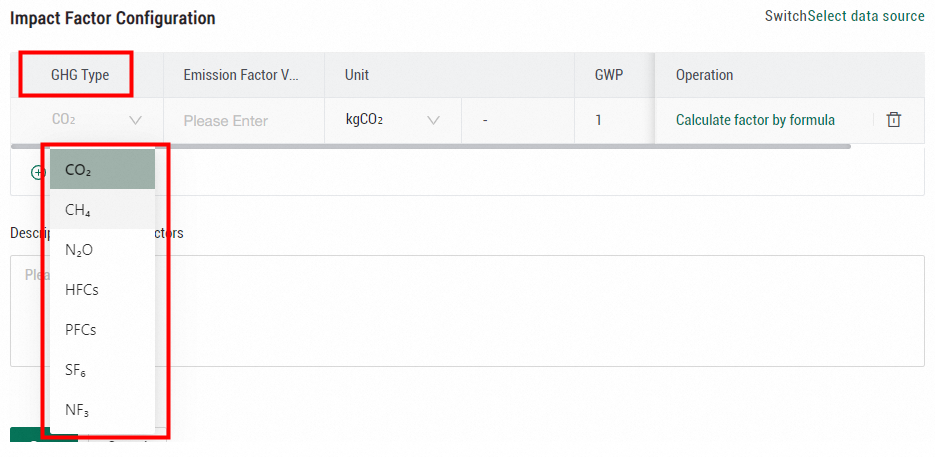Select the HFCs option
Image resolution: width=935 pixels, height=457 pixels.
click(102, 290)
